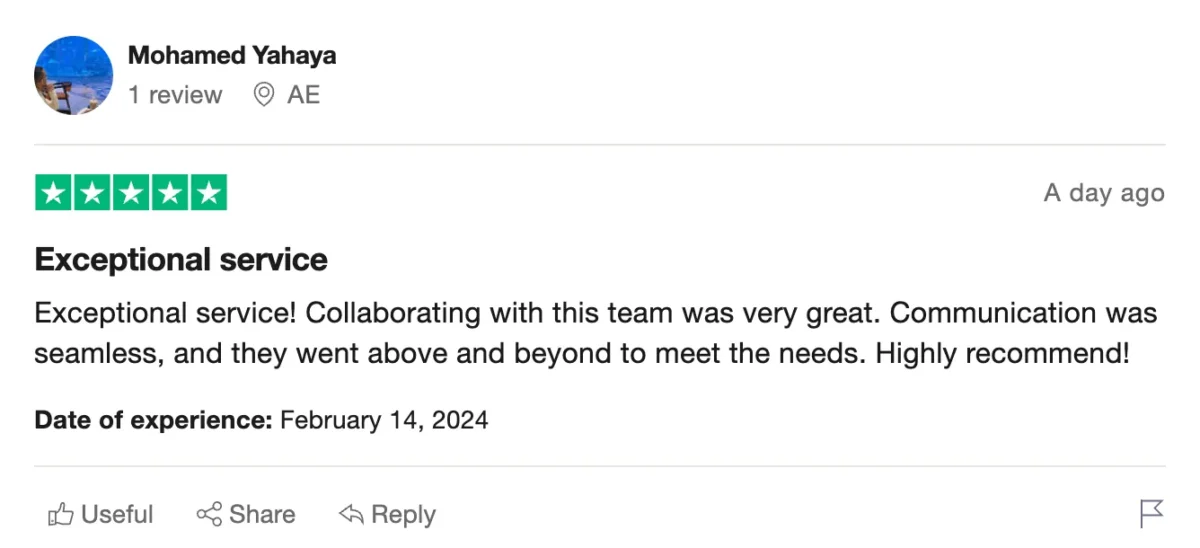Click the February 14, 2024 date
The width and height of the screenshot is (1200, 548).
384,420
